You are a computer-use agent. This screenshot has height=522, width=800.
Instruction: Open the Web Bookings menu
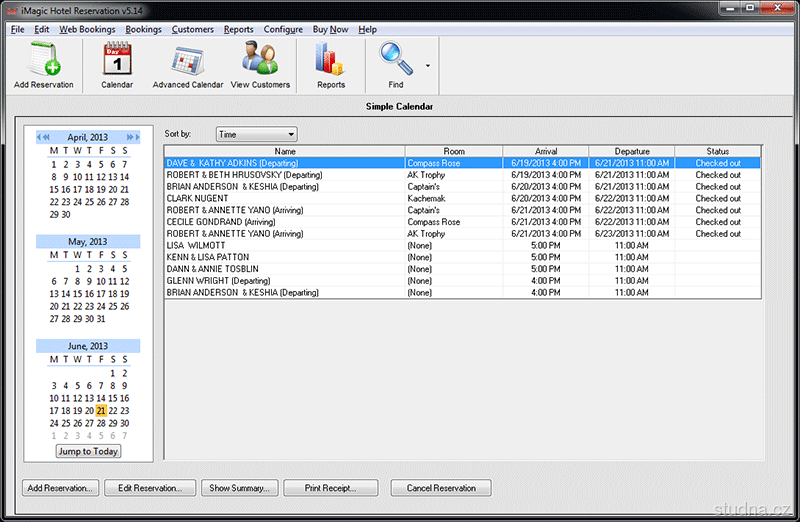tap(87, 30)
